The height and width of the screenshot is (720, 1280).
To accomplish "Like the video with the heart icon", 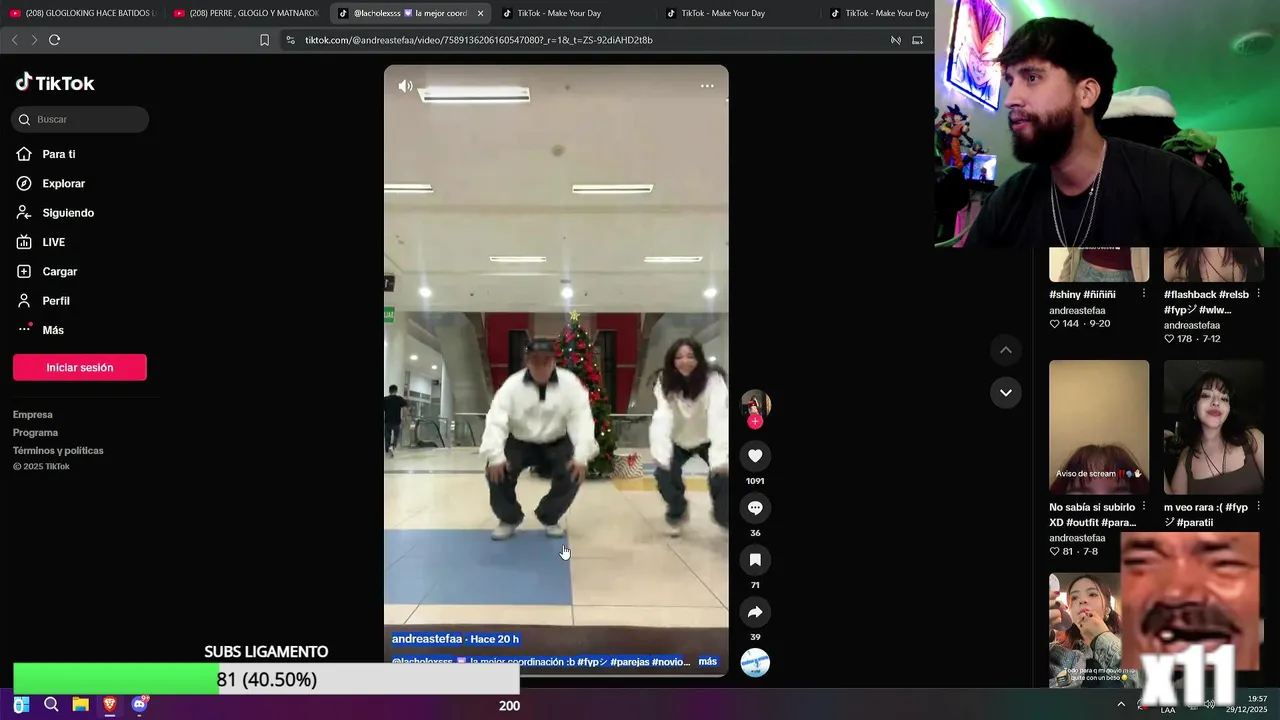I will (x=755, y=456).
